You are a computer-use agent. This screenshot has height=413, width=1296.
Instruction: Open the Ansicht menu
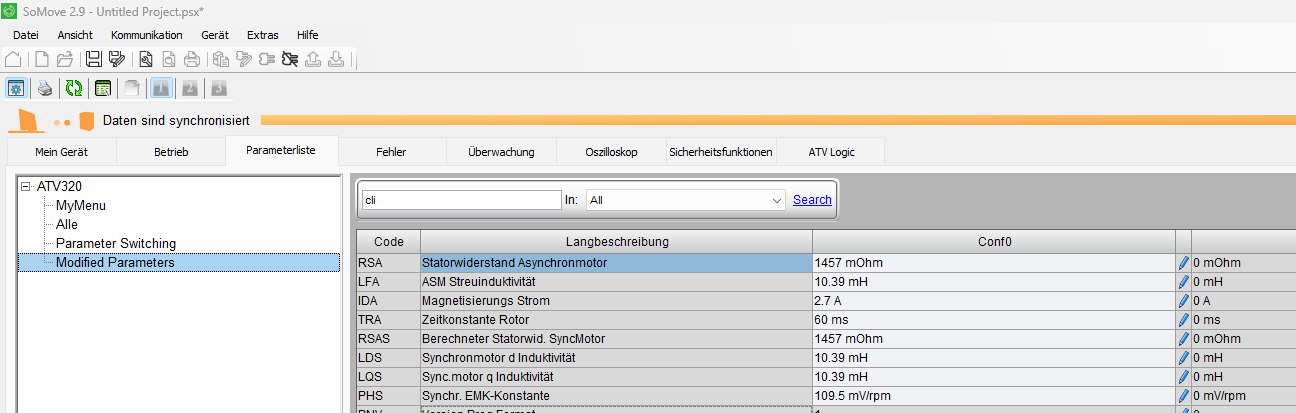(75, 35)
